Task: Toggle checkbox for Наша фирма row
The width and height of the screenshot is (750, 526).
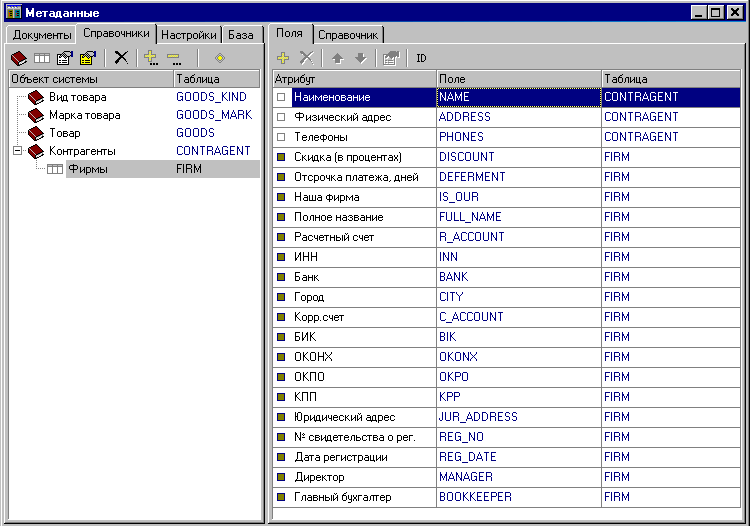Action: click(x=281, y=197)
